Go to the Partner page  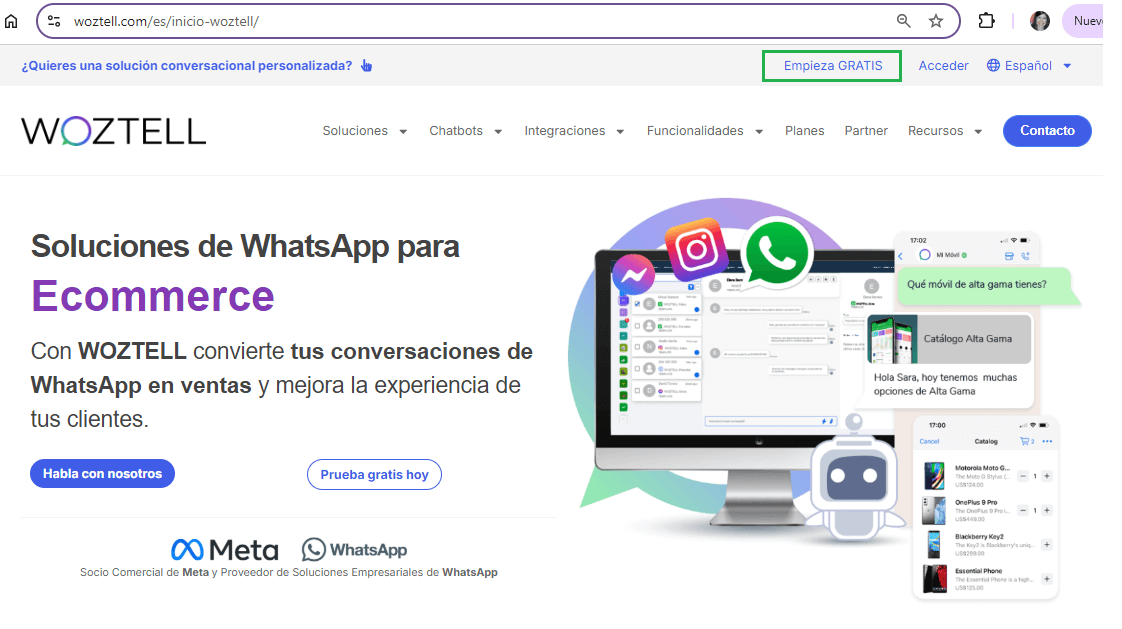(866, 131)
